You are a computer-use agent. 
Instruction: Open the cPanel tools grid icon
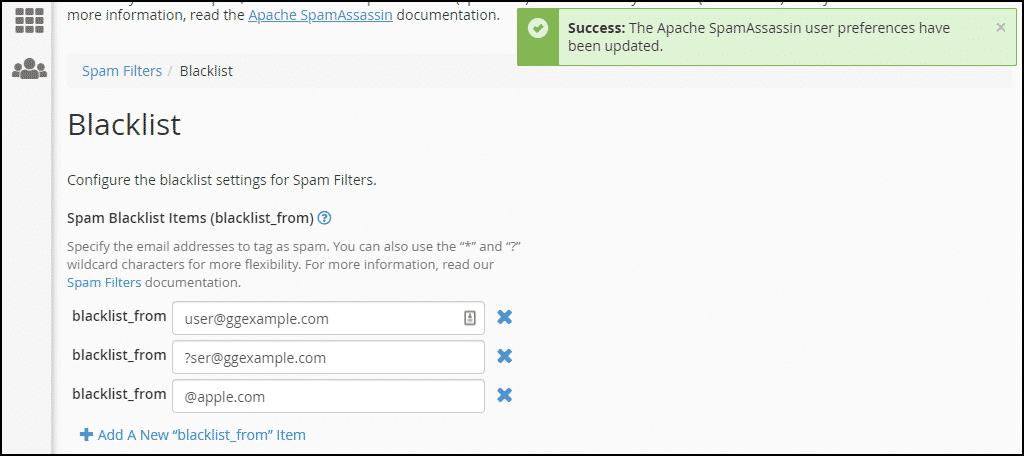tap(29, 20)
